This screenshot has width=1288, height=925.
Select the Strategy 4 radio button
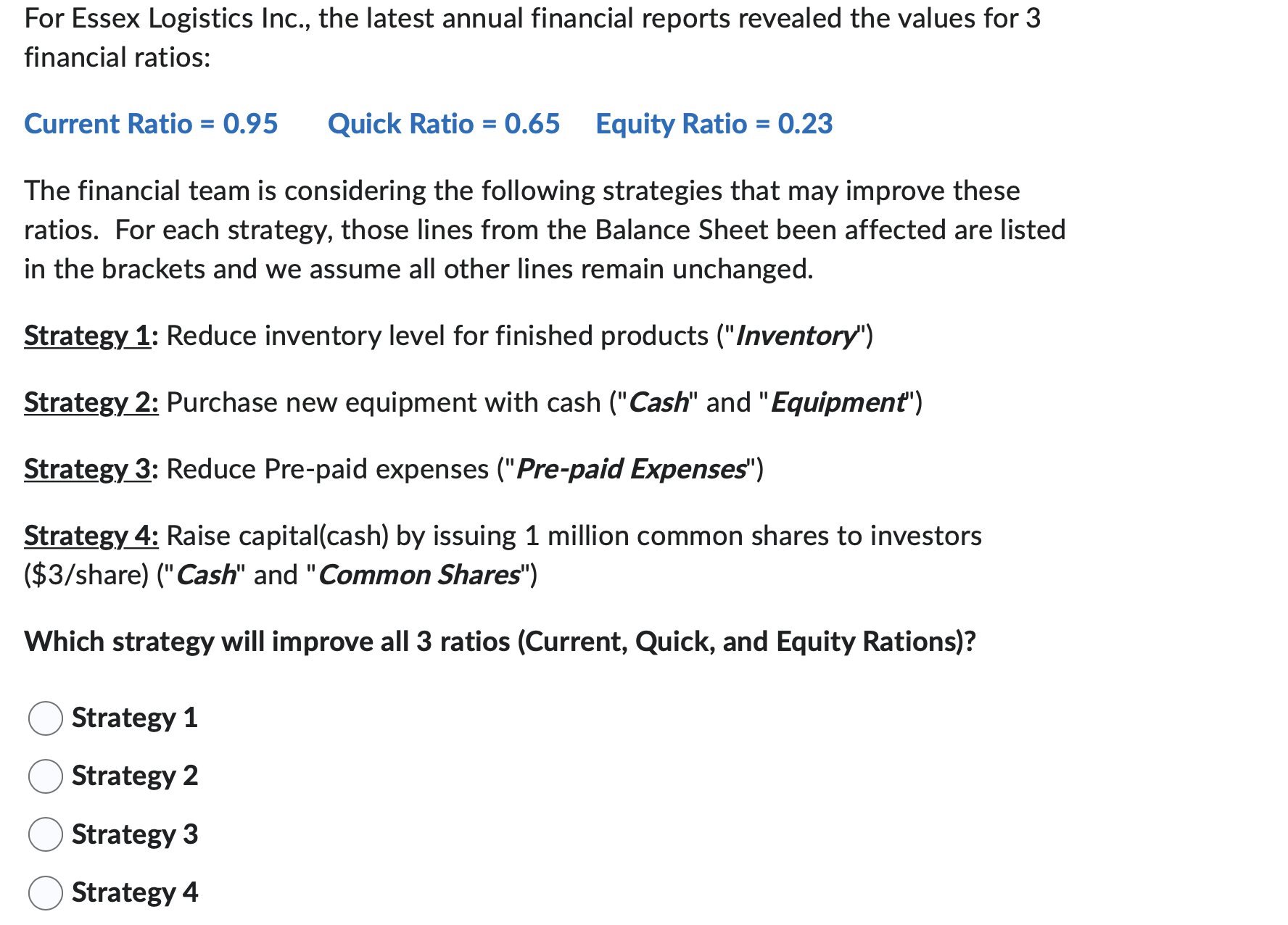[45, 893]
